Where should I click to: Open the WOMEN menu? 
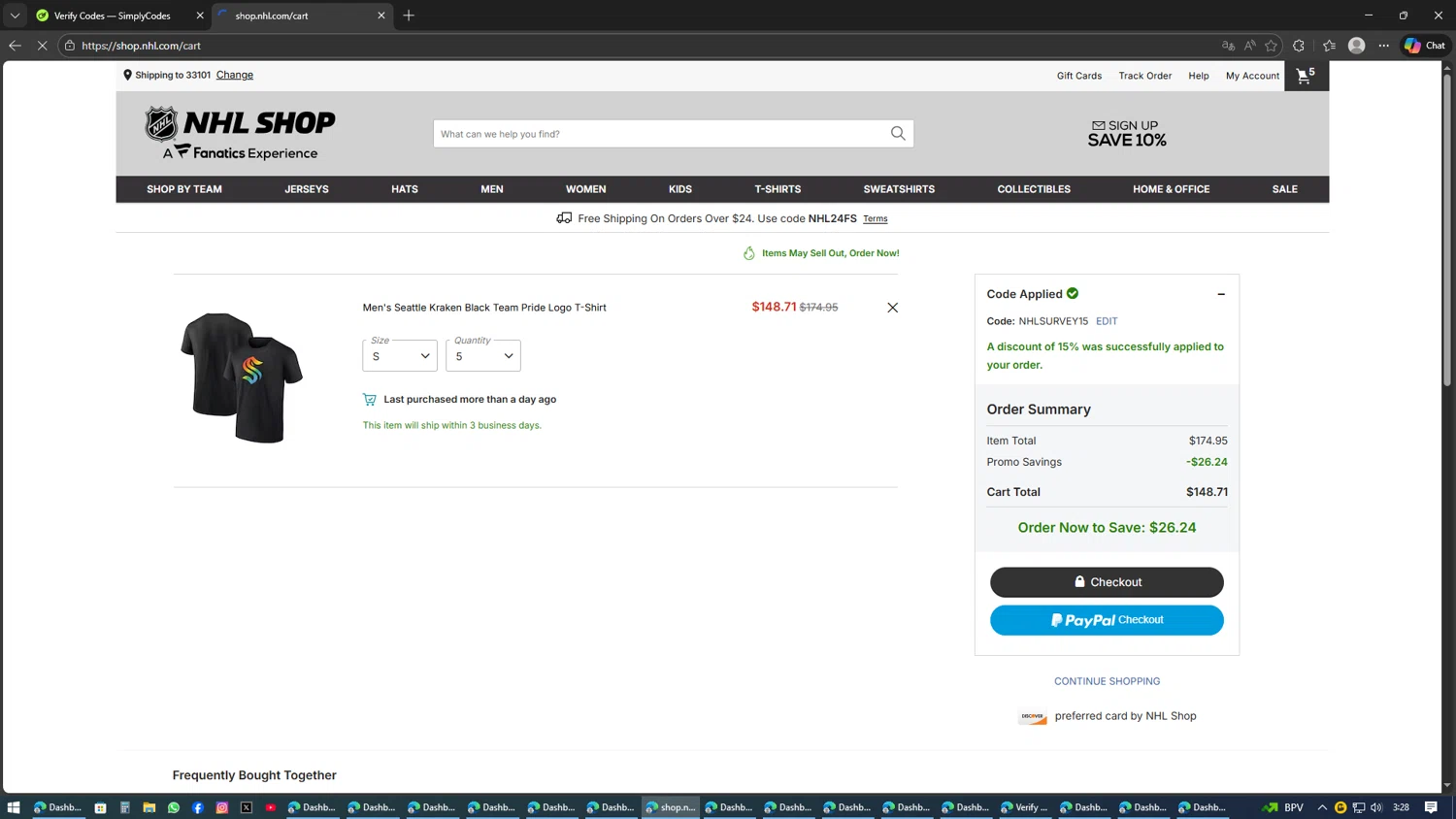[585, 189]
